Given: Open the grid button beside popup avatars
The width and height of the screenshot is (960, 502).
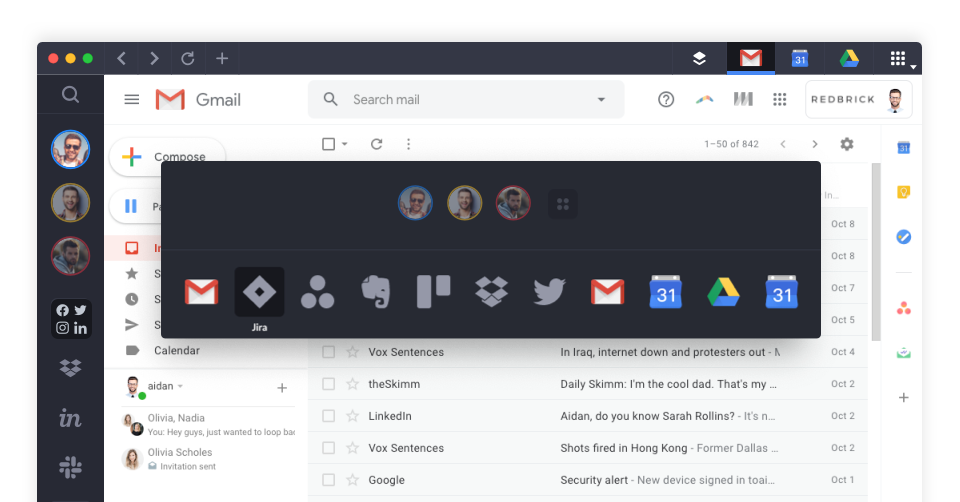Looking at the screenshot, I should pos(563,204).
